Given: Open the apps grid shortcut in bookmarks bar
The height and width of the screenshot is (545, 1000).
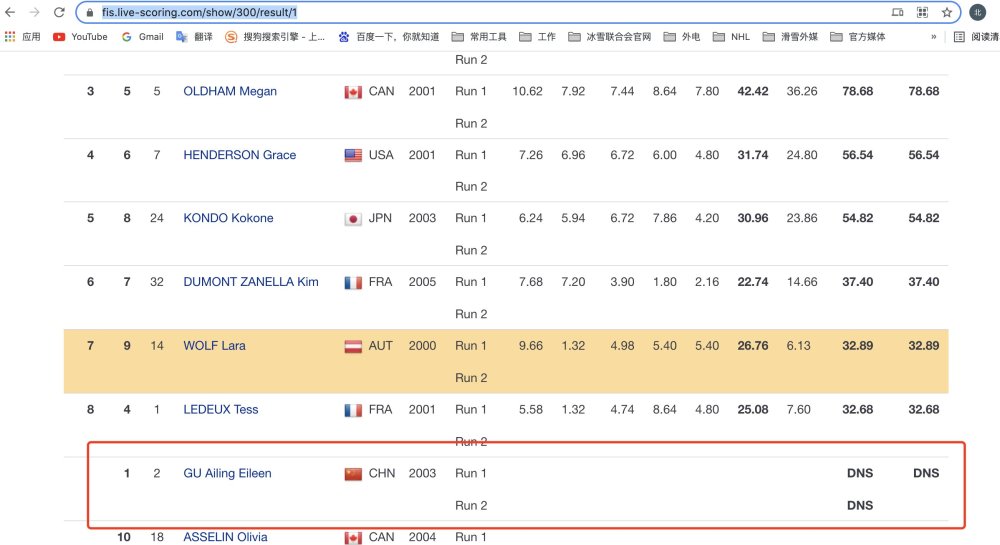Looking at the screenshot, I should (x=22, y=37).
